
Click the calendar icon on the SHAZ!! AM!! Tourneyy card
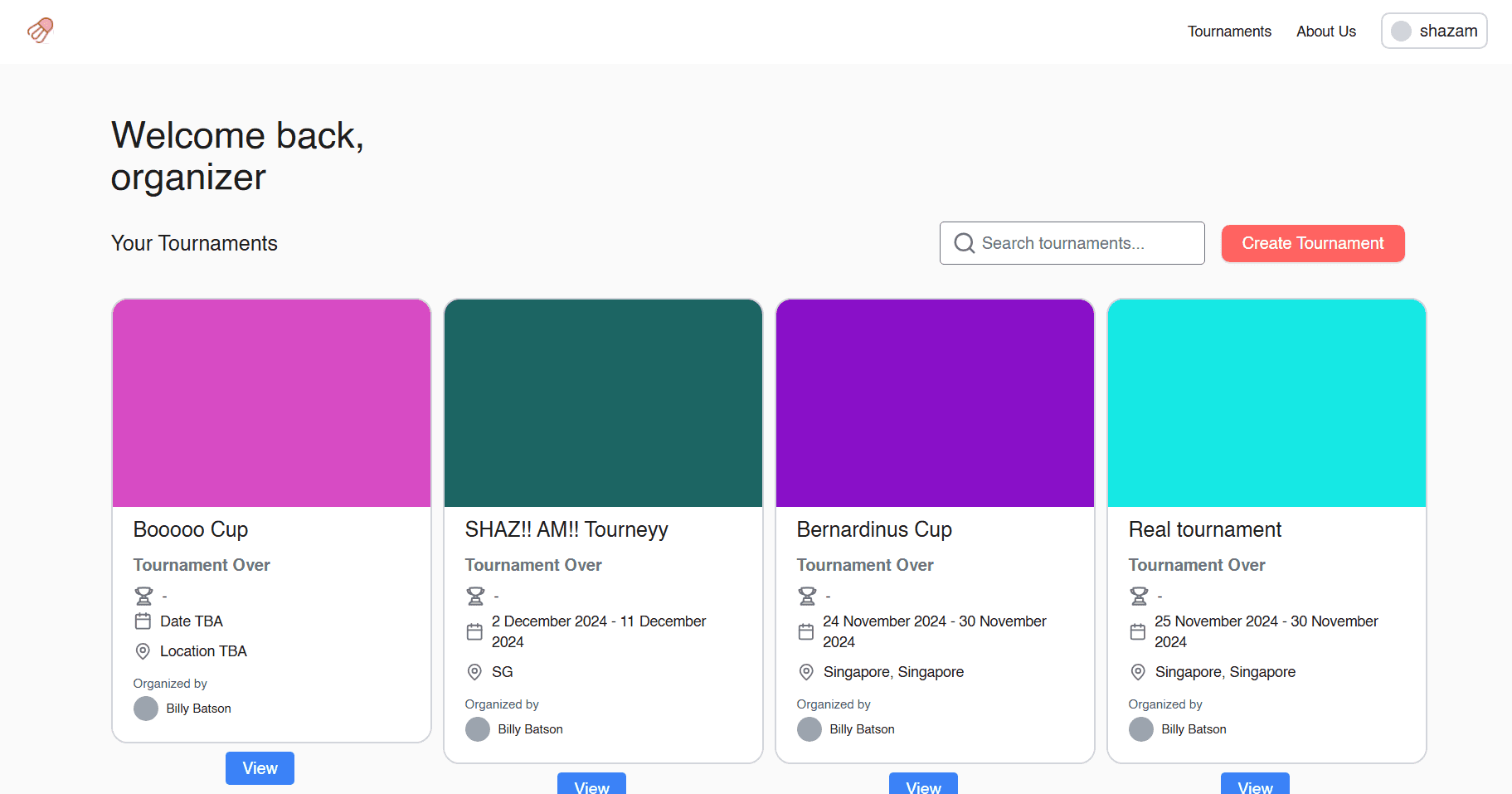coord(474,631)
